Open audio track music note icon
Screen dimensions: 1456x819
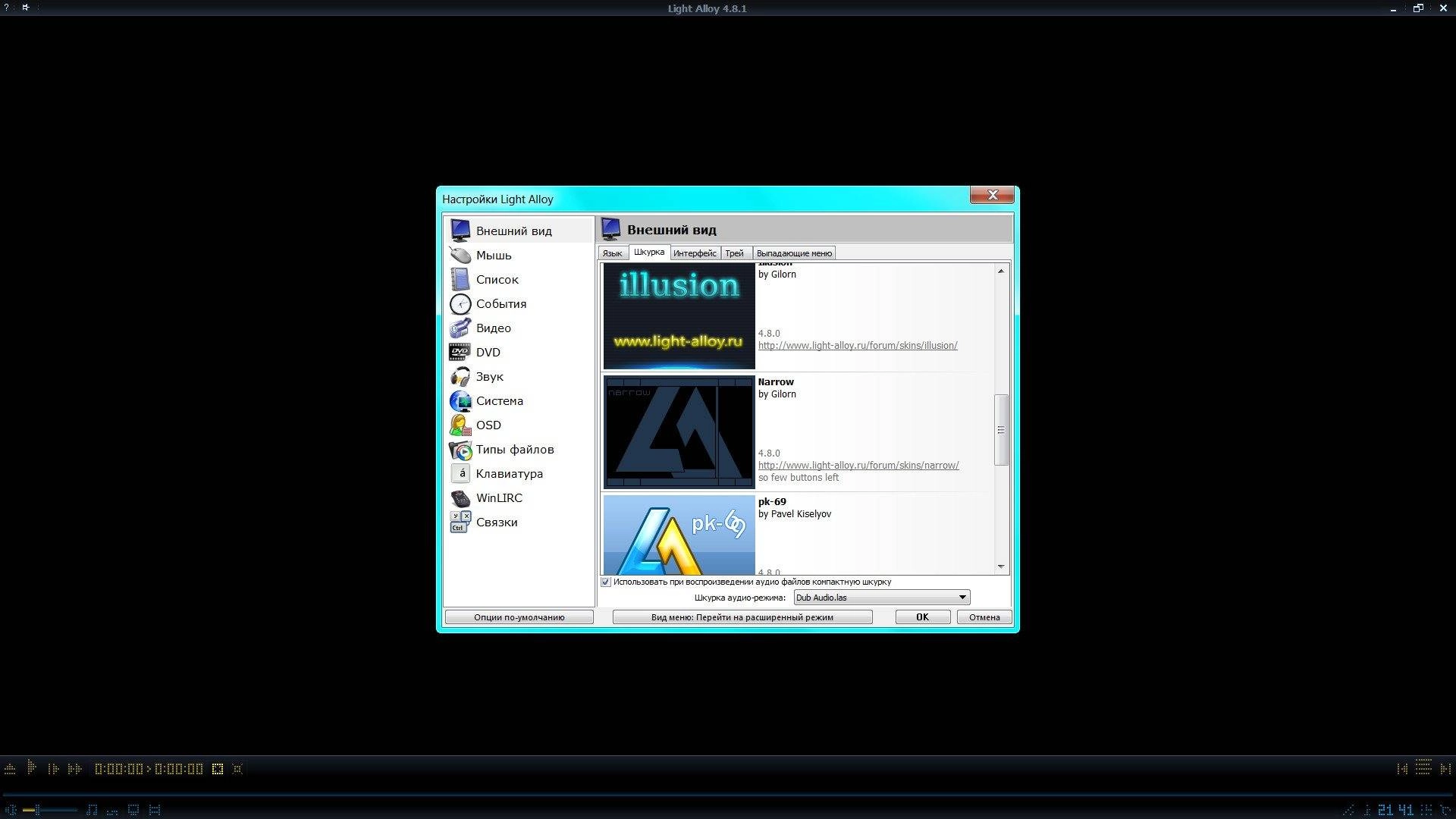point(92,810)
